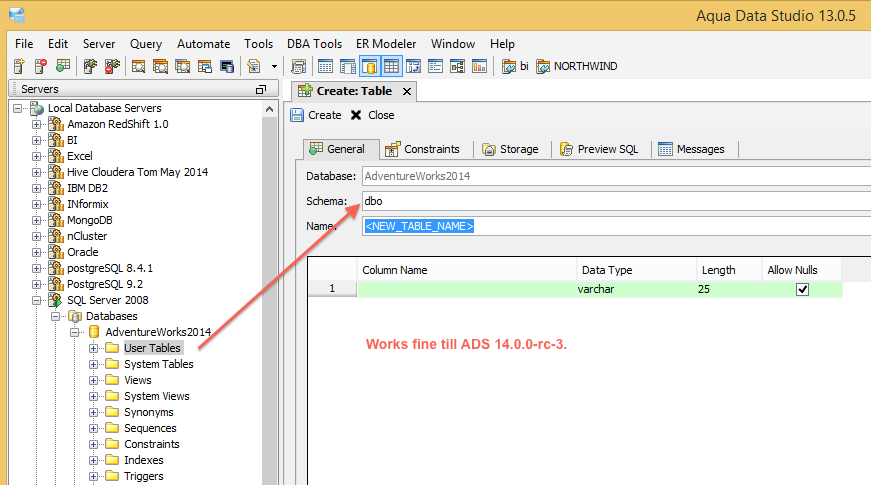Screen dimensions: 871x485
Task: Open the Window menu
Action: click(x=453, y=44)
